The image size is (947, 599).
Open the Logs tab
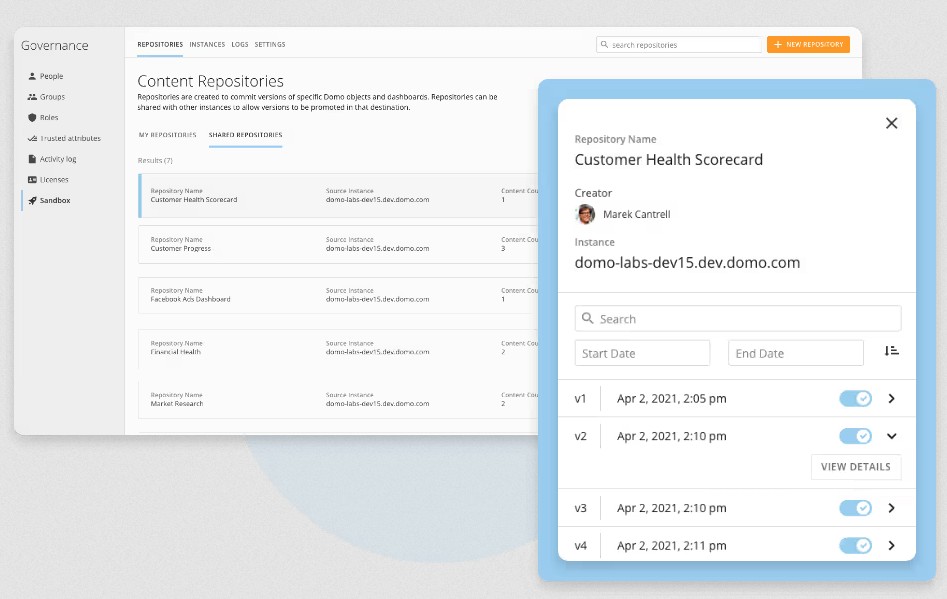(240, 45)
